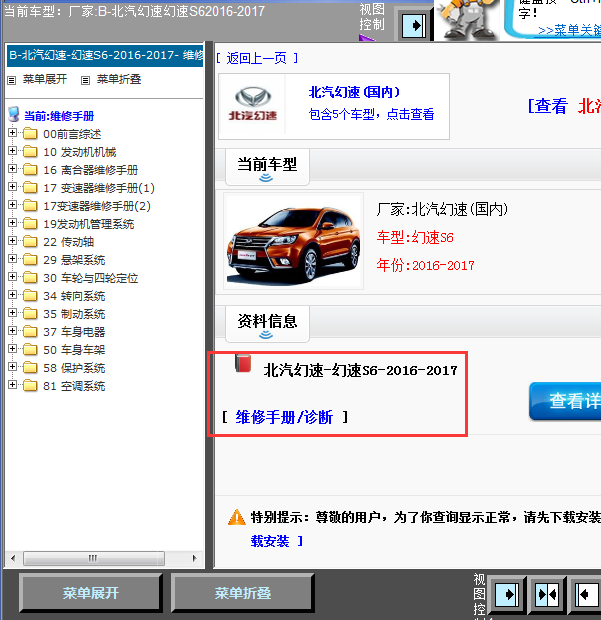601x620 pixels.
Task: Click the bottom view control center-split icon
Action: click(546, 594)
